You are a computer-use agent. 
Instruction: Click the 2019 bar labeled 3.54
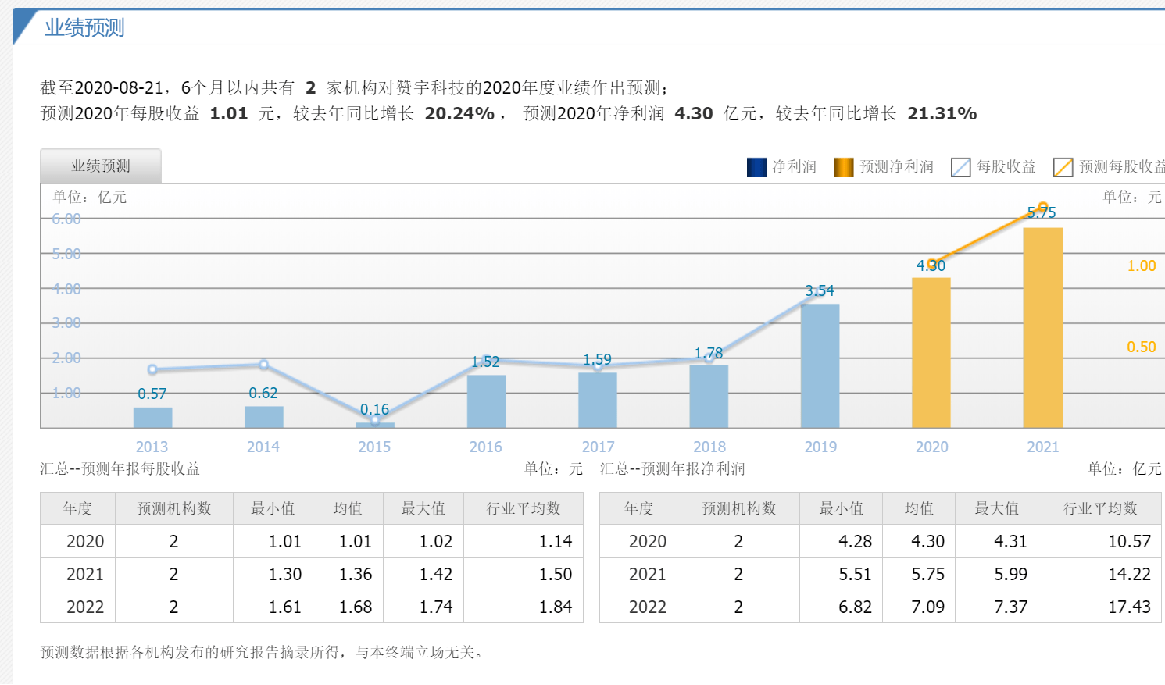click(x=822, y=365)
